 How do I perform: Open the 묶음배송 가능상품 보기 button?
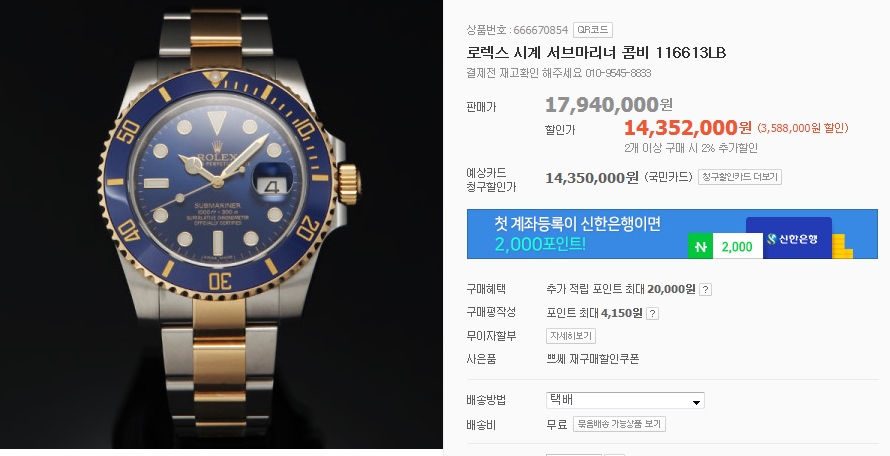point(619,424)
